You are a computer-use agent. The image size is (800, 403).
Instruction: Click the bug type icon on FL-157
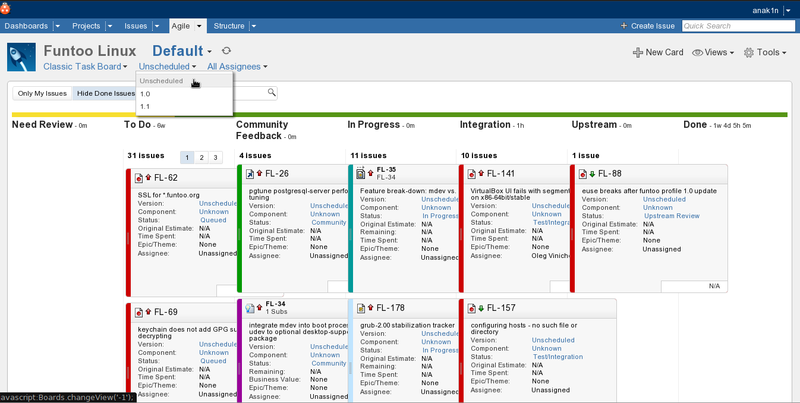click(471, 307)
